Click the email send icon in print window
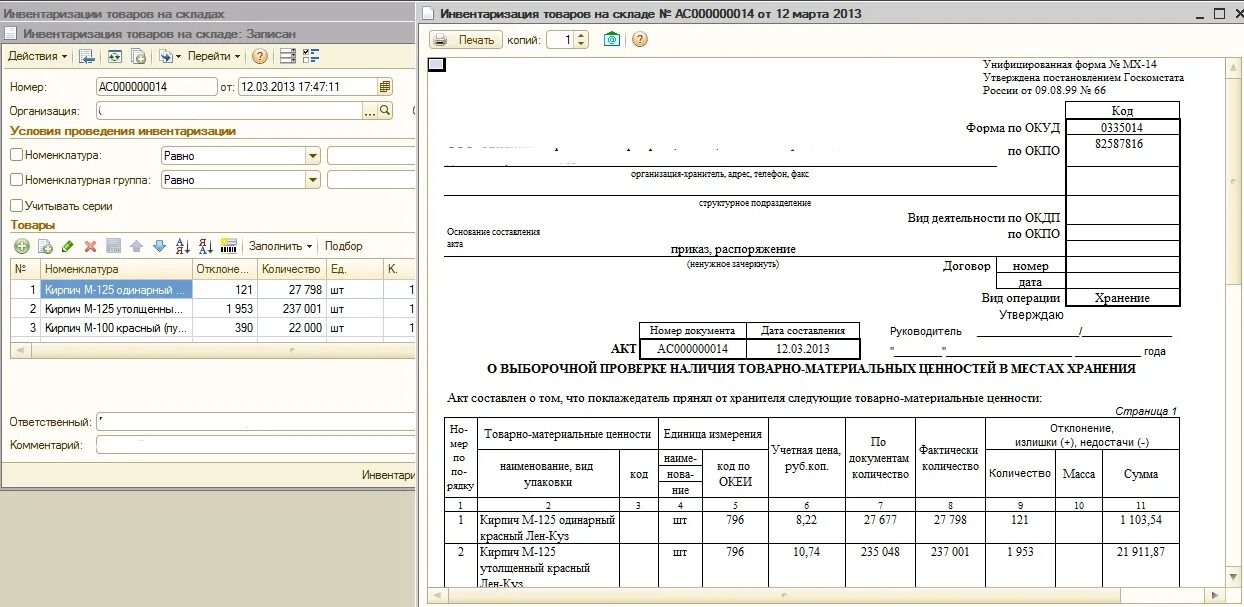Screen dimensions: 1244x607 pos(612,40)
